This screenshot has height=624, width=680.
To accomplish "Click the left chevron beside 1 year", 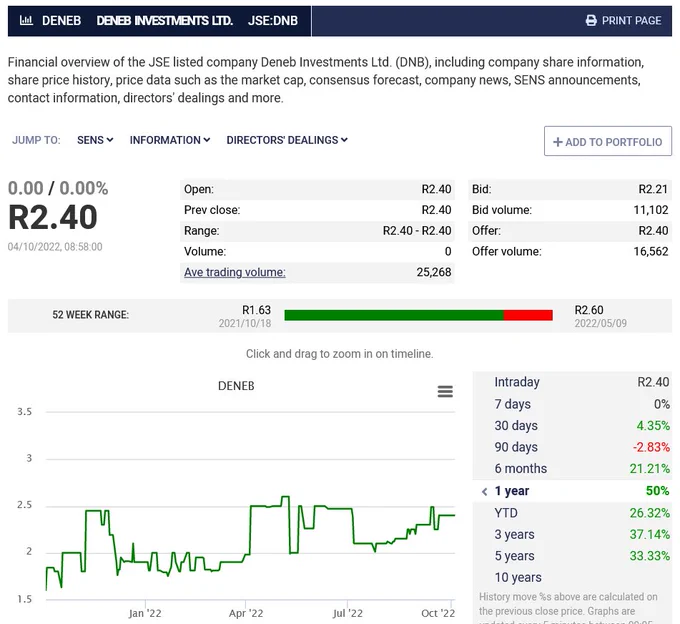I will pyautogui.click(x=484, y=491).
